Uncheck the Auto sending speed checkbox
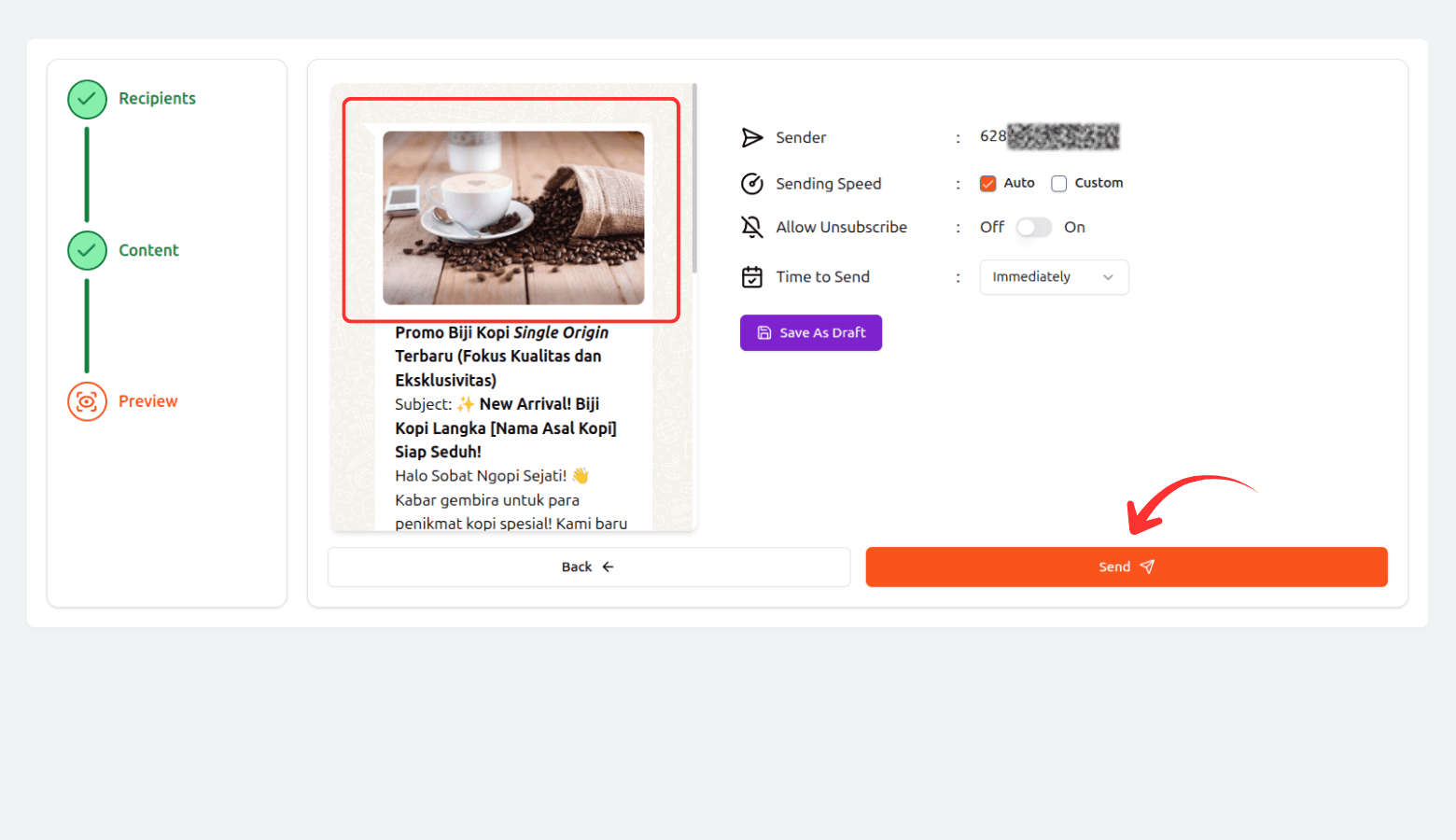This screenshot has height=840, width=1456. pos(987,184)
